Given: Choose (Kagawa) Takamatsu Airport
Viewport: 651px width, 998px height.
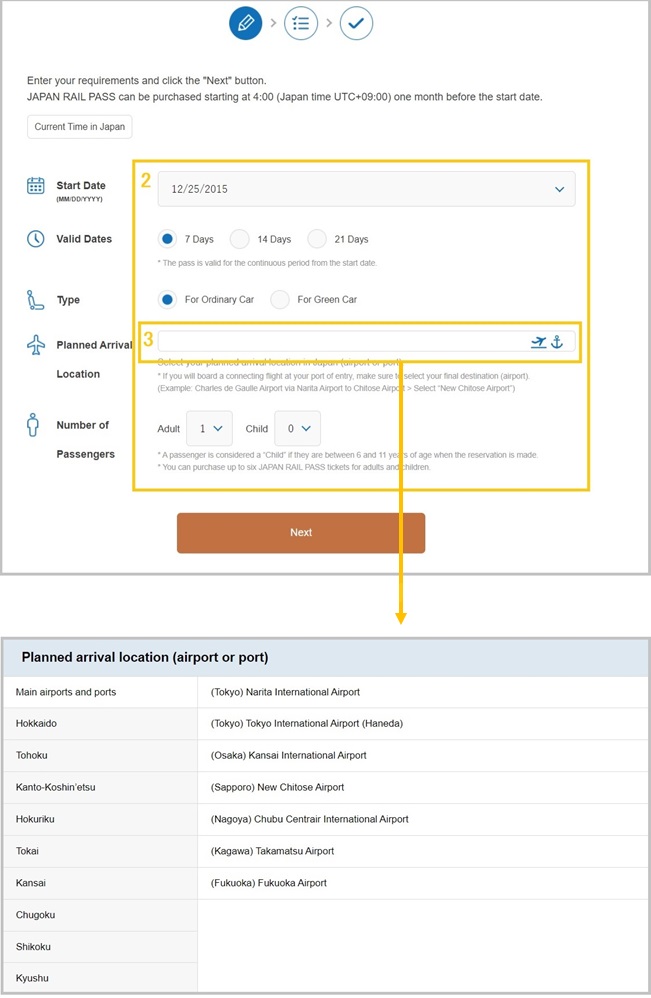Looking at the screenshot, I should point(423,851).
